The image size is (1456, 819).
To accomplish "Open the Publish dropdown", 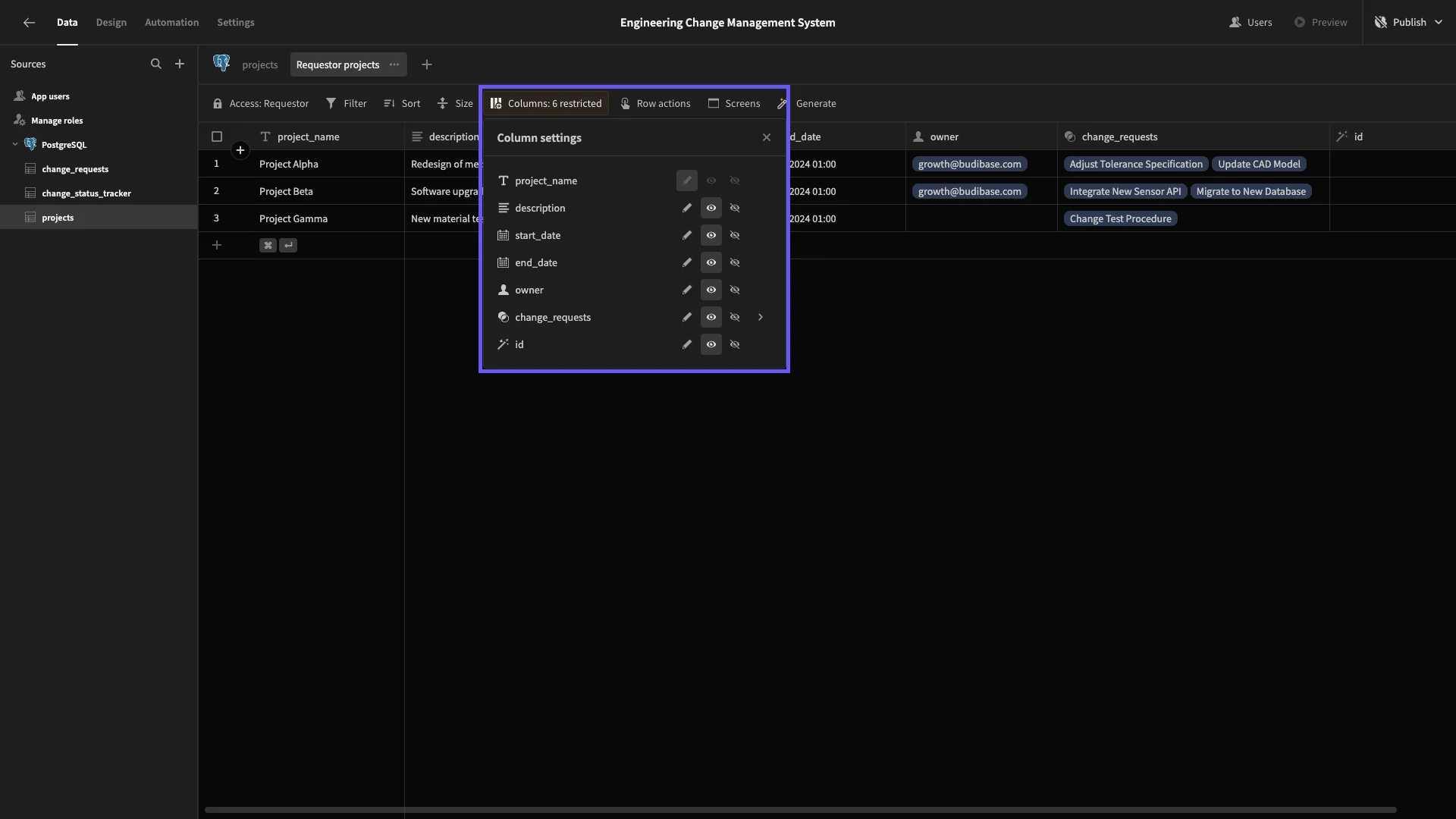I will (x=1409, y=23).
